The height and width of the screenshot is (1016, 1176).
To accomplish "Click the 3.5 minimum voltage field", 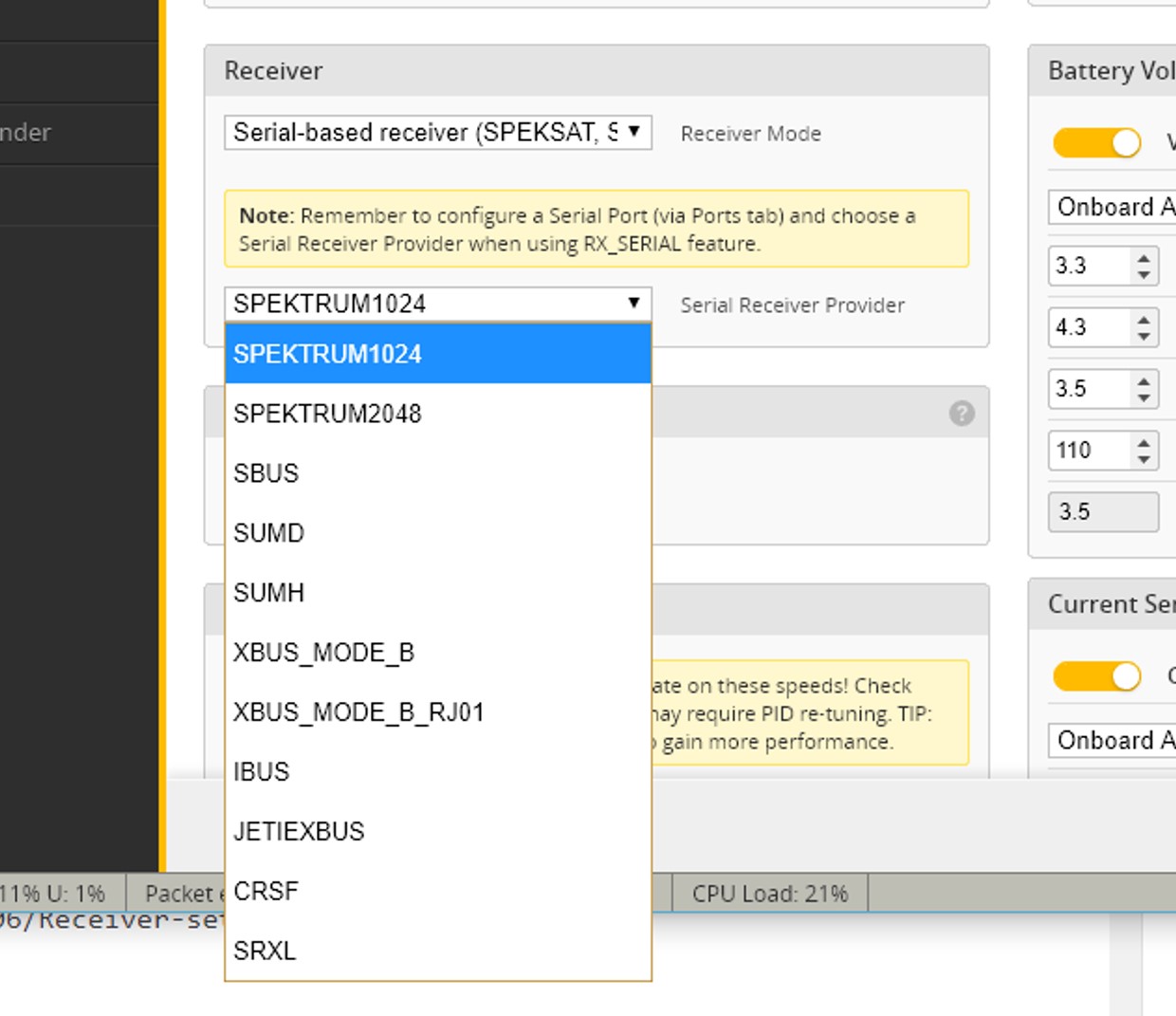I will (x=1089, y=389).
